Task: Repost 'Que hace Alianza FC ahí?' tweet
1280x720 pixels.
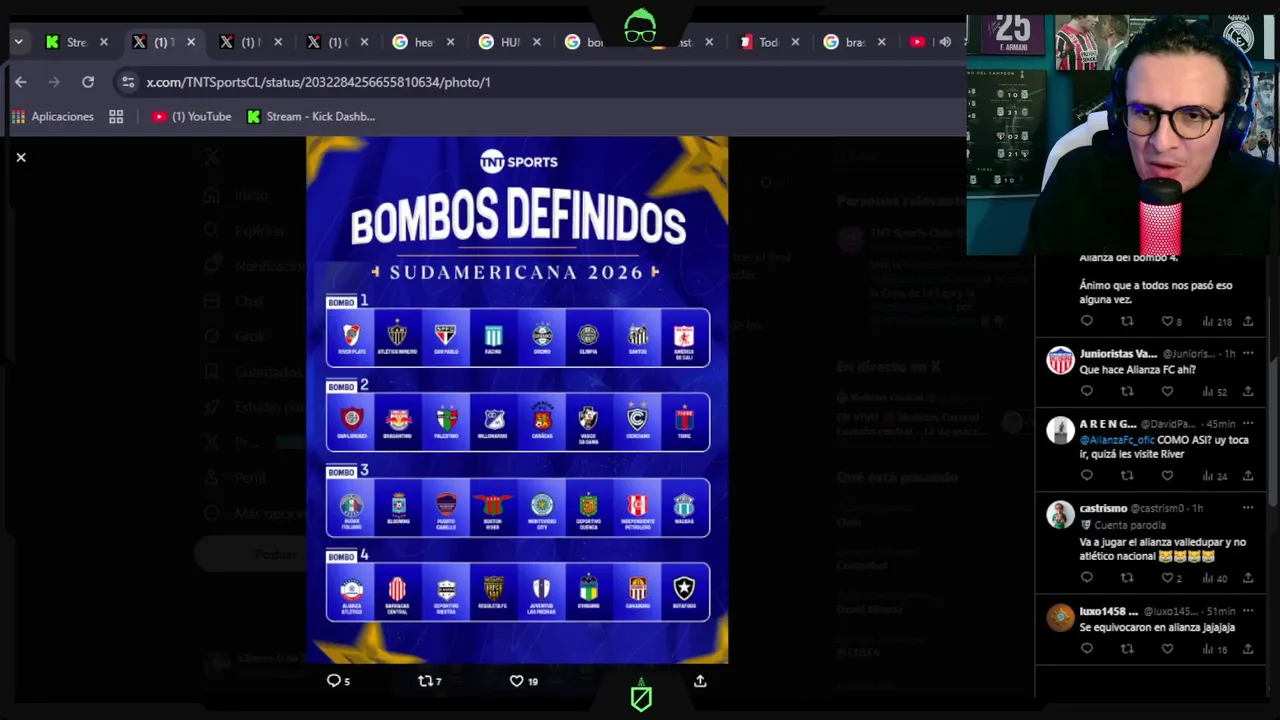Action: (x=1127, y=391)
